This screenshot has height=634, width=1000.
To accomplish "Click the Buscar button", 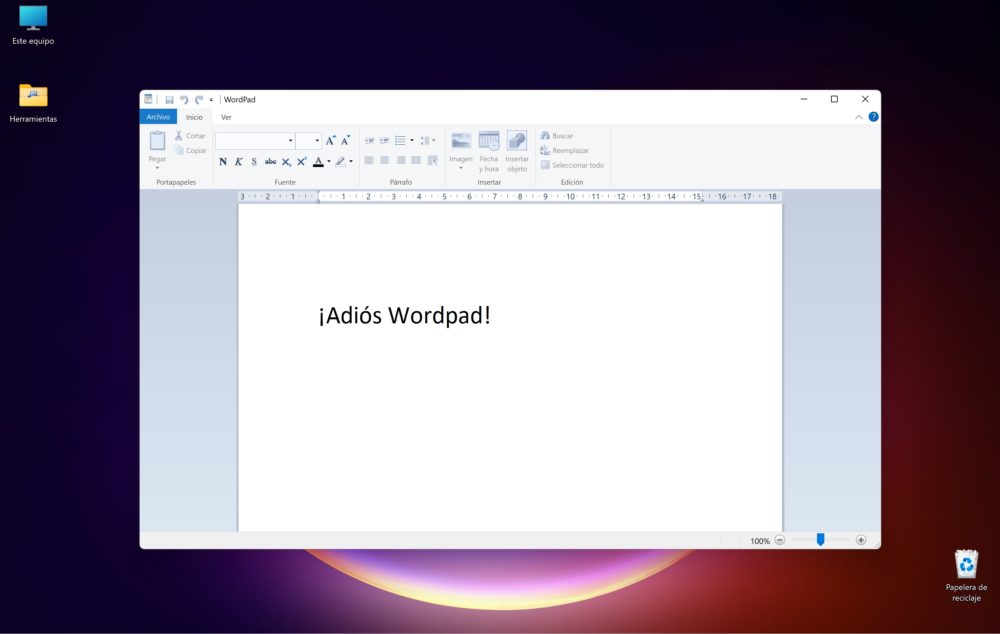I will (557, 136).
